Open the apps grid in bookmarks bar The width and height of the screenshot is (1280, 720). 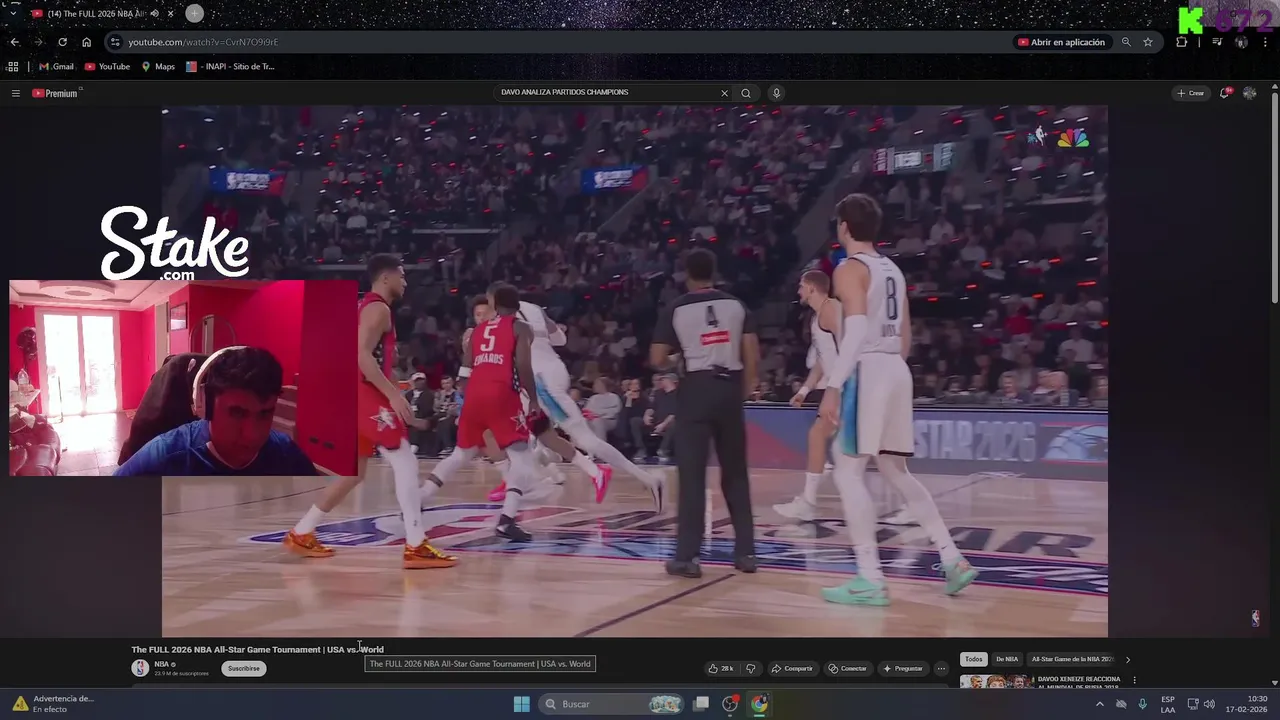pyautogui.click(x=13, y=66)
